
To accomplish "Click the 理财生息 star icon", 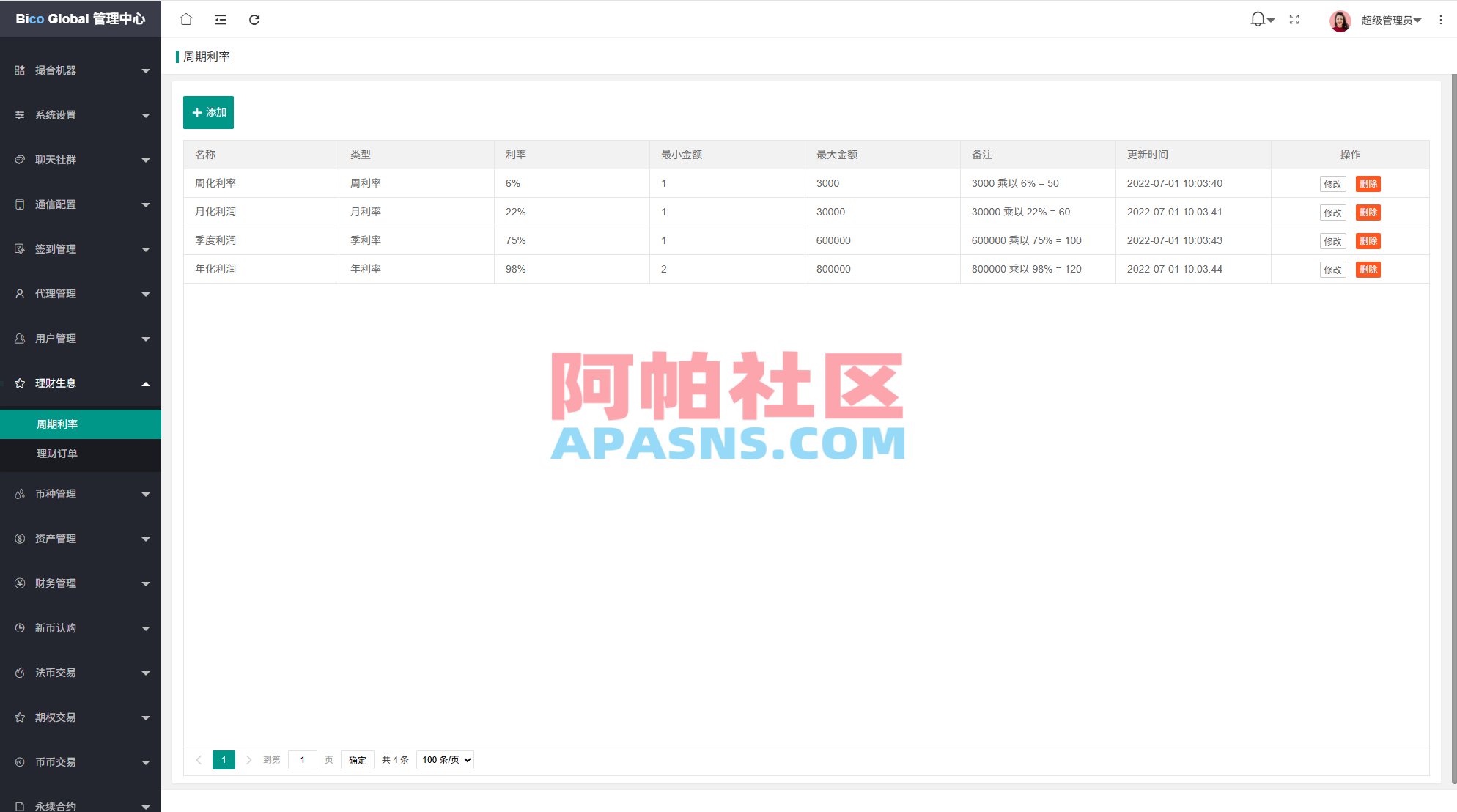I will 19,383.
